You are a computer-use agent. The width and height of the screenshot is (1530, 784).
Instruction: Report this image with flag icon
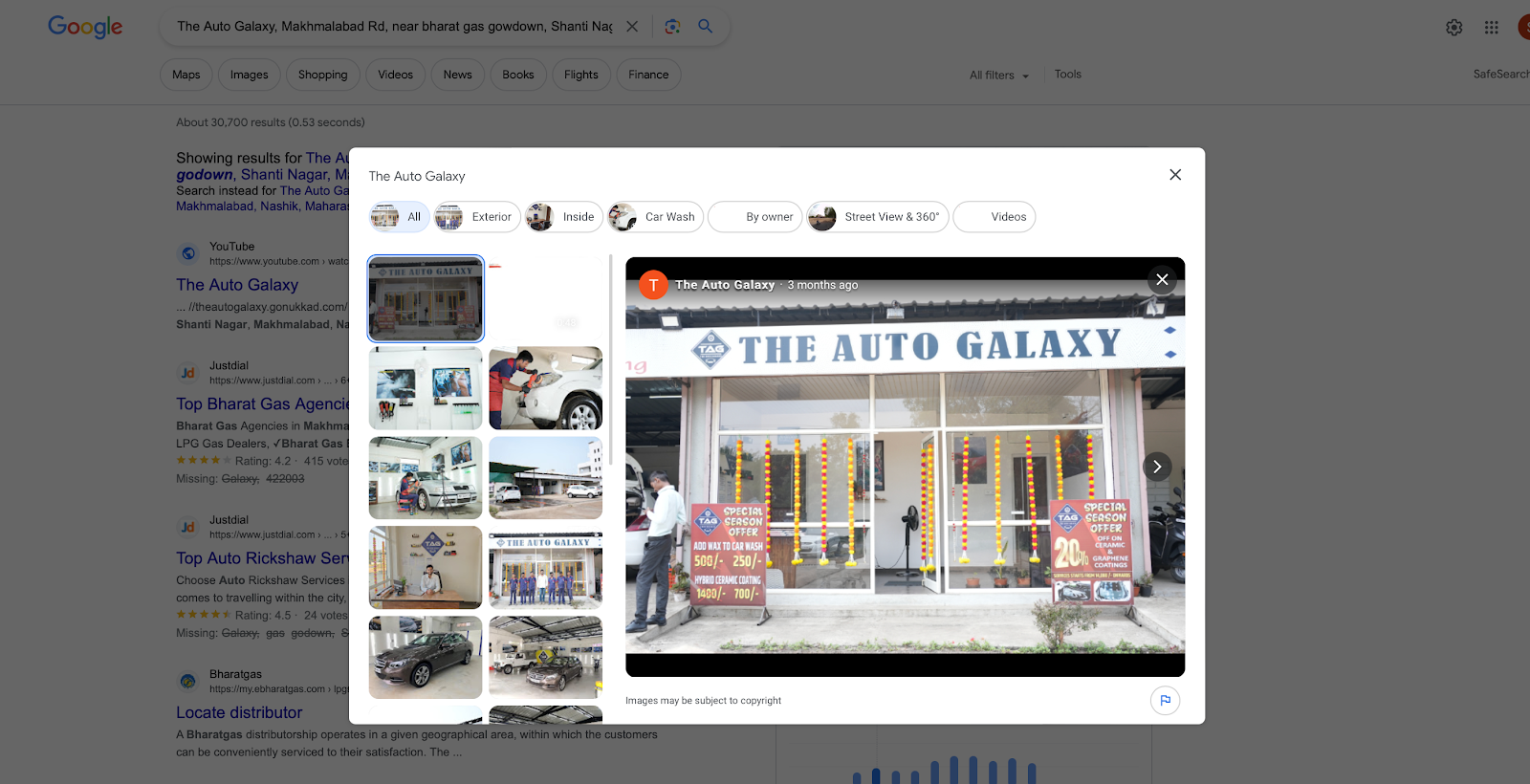click(x=1165, y=701)
